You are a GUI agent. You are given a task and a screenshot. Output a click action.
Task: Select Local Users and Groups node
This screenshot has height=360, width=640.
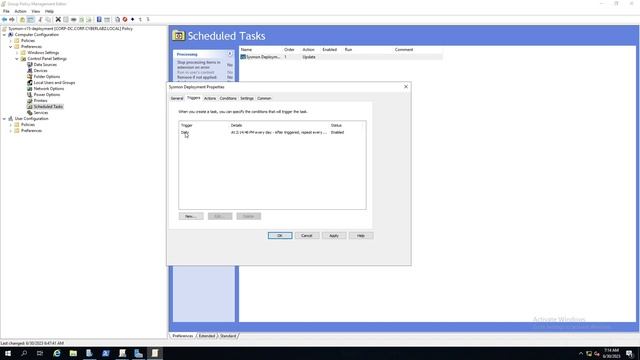pos(54,82)
